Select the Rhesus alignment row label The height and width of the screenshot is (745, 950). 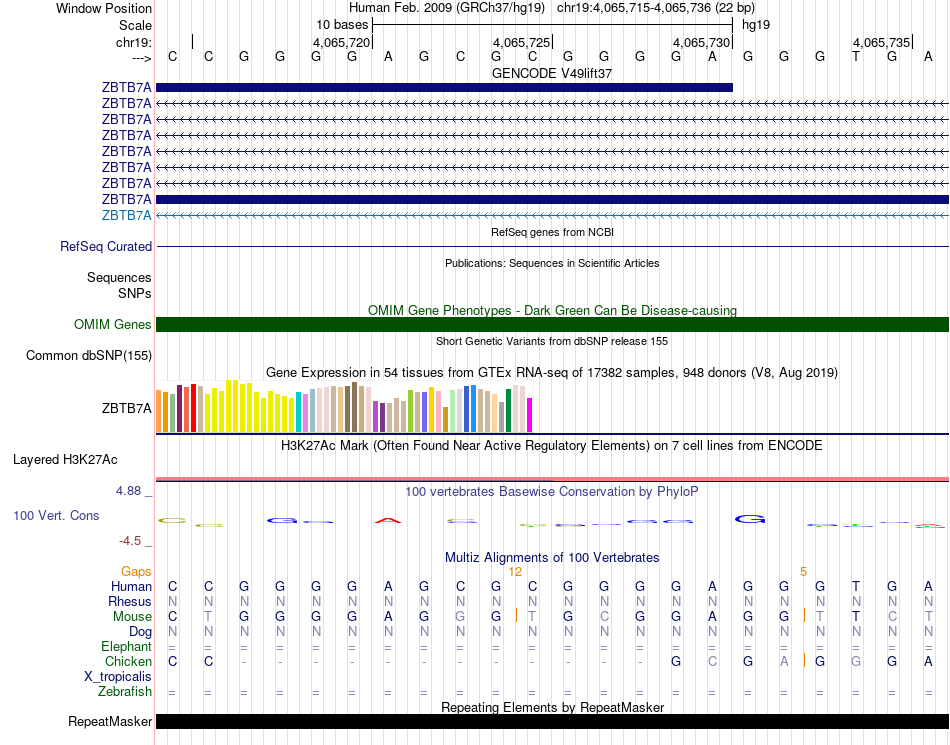[x=130, y=601]
